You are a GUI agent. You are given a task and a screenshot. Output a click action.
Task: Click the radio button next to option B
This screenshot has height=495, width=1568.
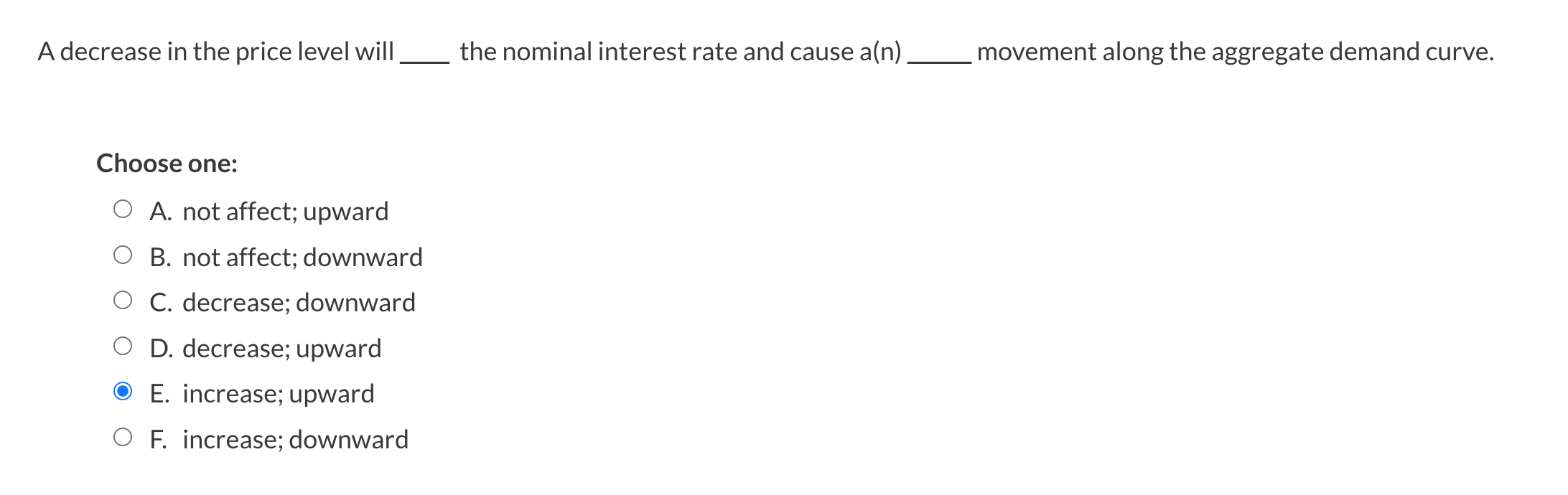point(123,253)
